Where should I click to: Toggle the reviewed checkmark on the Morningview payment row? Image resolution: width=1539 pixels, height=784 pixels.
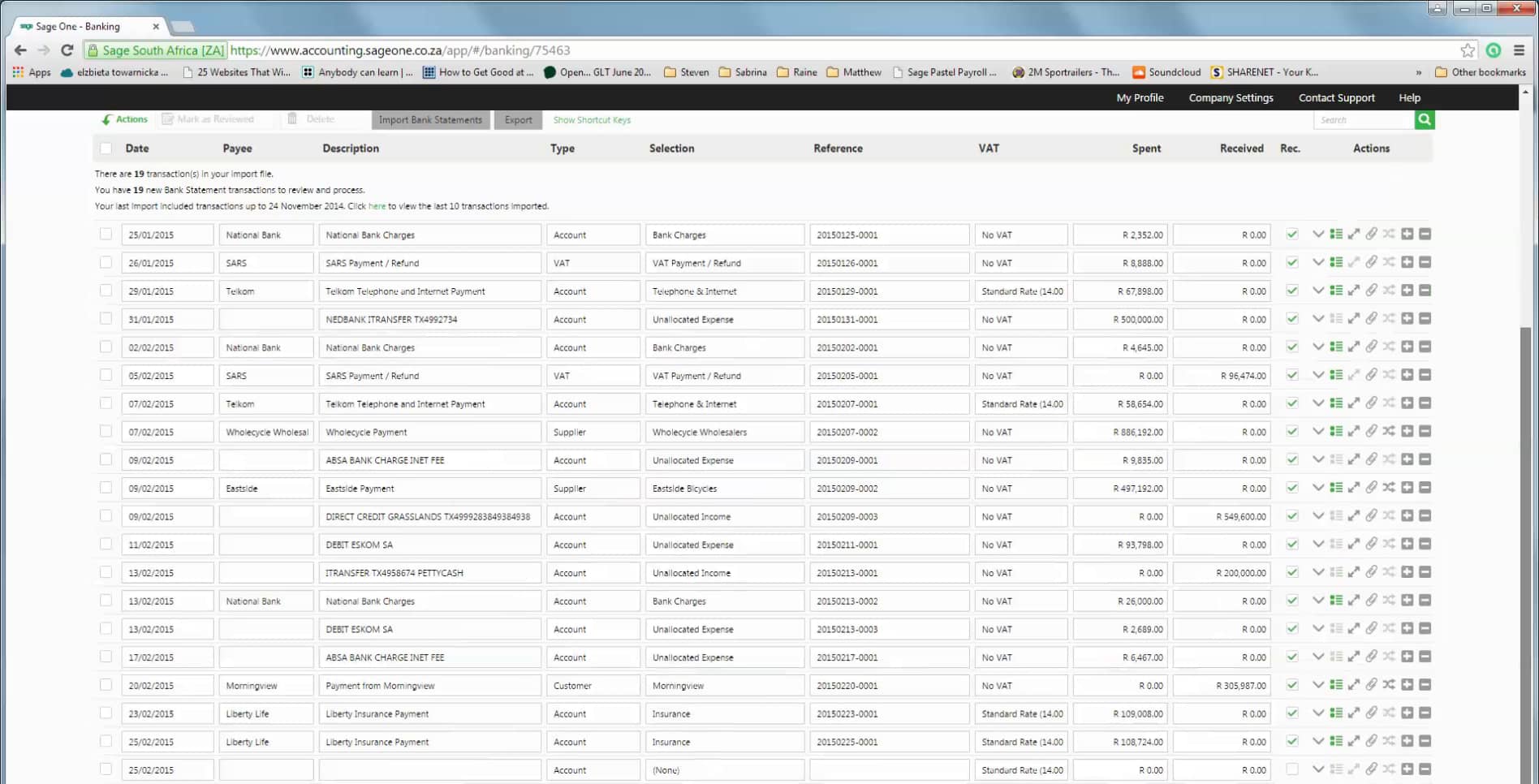click(x=1291, y=685)
